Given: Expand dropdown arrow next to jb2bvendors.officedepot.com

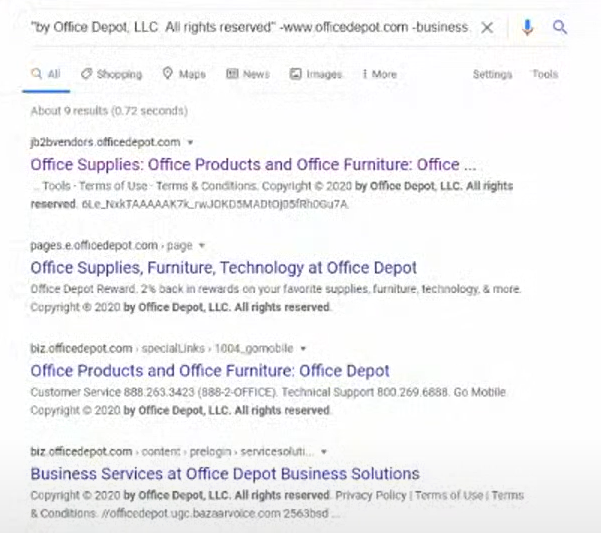Looking at the screenshot, I should (x=190, y=143).
